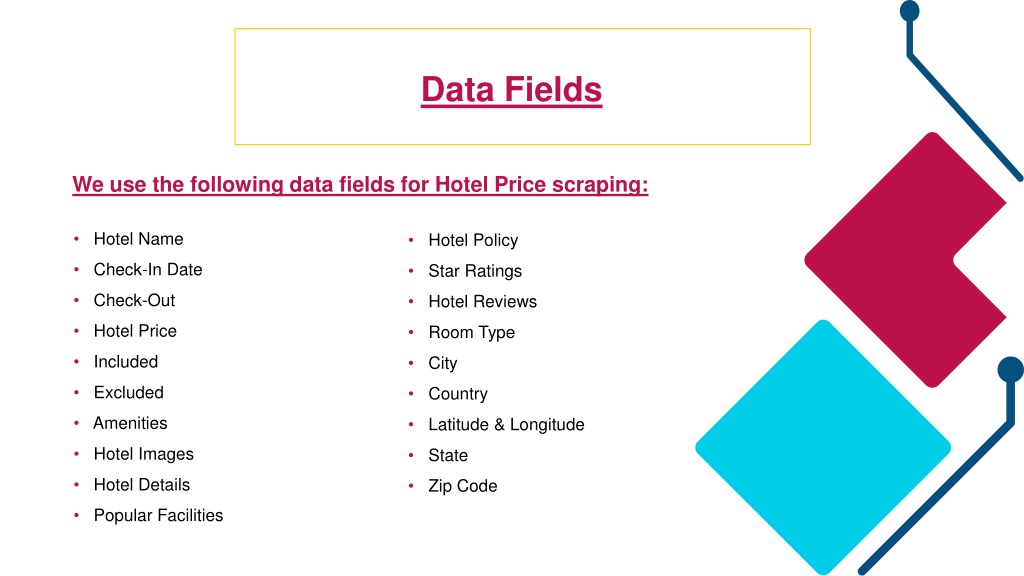Click the Data Fields title heading

(511, 89)
